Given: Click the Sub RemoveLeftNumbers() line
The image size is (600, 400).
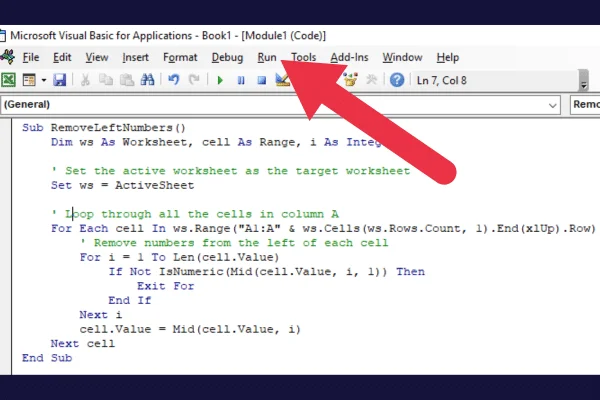Looking at the screenshot, I should point(104,127).
